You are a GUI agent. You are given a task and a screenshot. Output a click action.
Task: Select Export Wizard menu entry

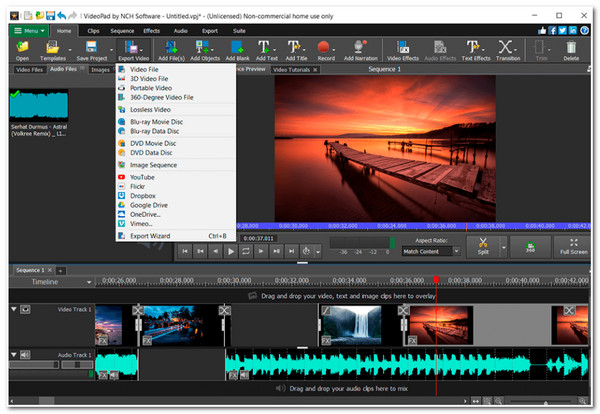tap(176, 236)
